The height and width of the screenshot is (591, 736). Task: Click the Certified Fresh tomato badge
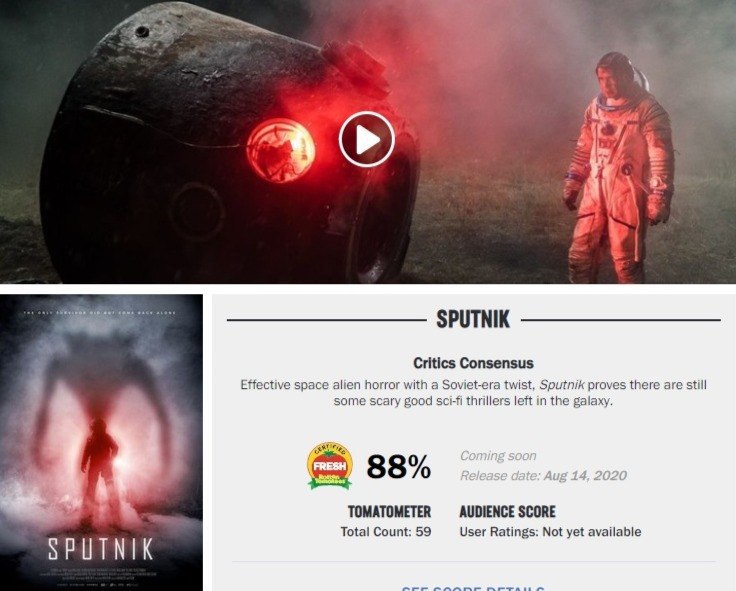click(330, 466)
